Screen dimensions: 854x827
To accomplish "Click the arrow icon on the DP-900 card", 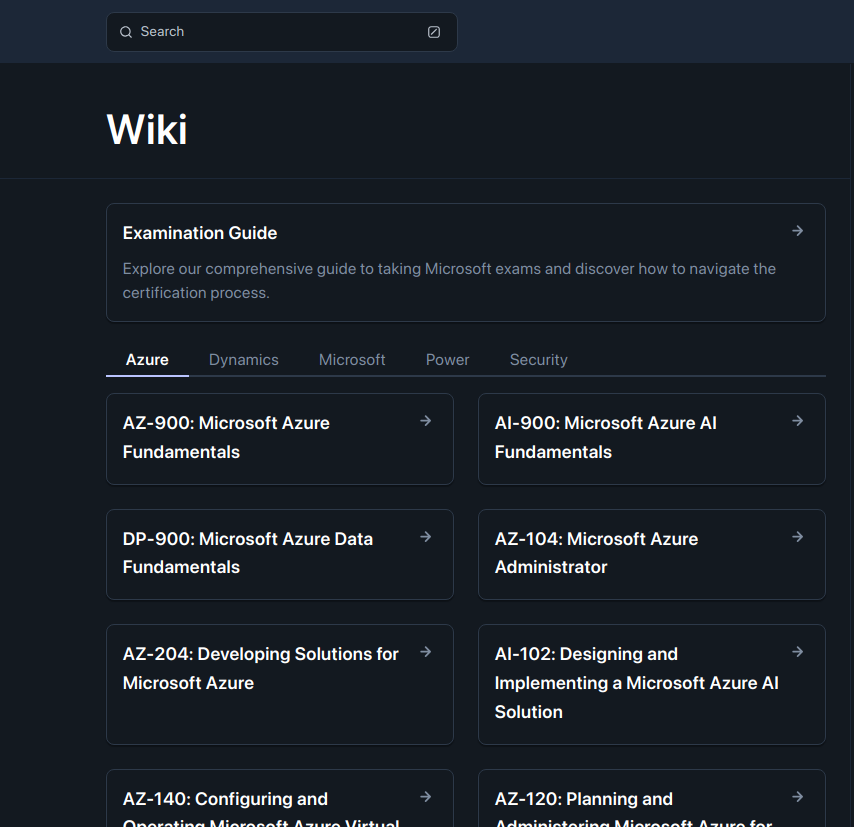I will click(x=425, y=536).
